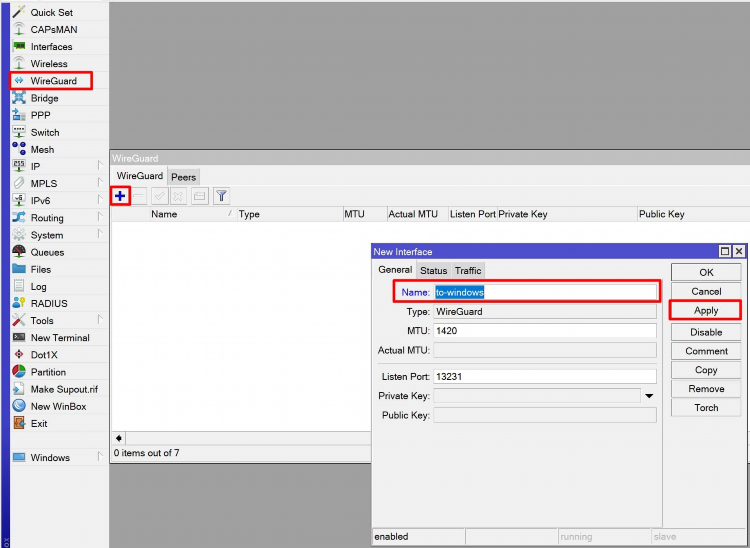Expand the MPLS submenu

click(100, 183)
